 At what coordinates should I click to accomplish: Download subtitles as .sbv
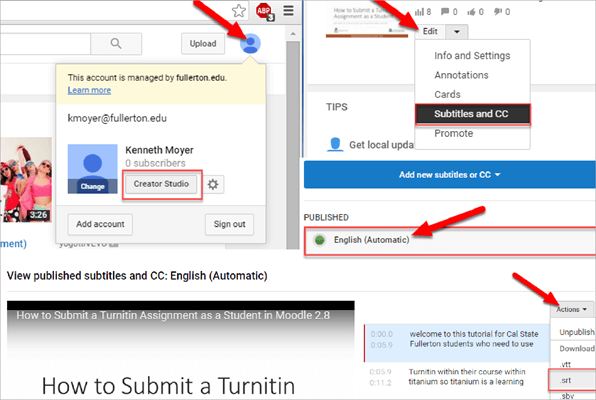click(x=573, y=396)
